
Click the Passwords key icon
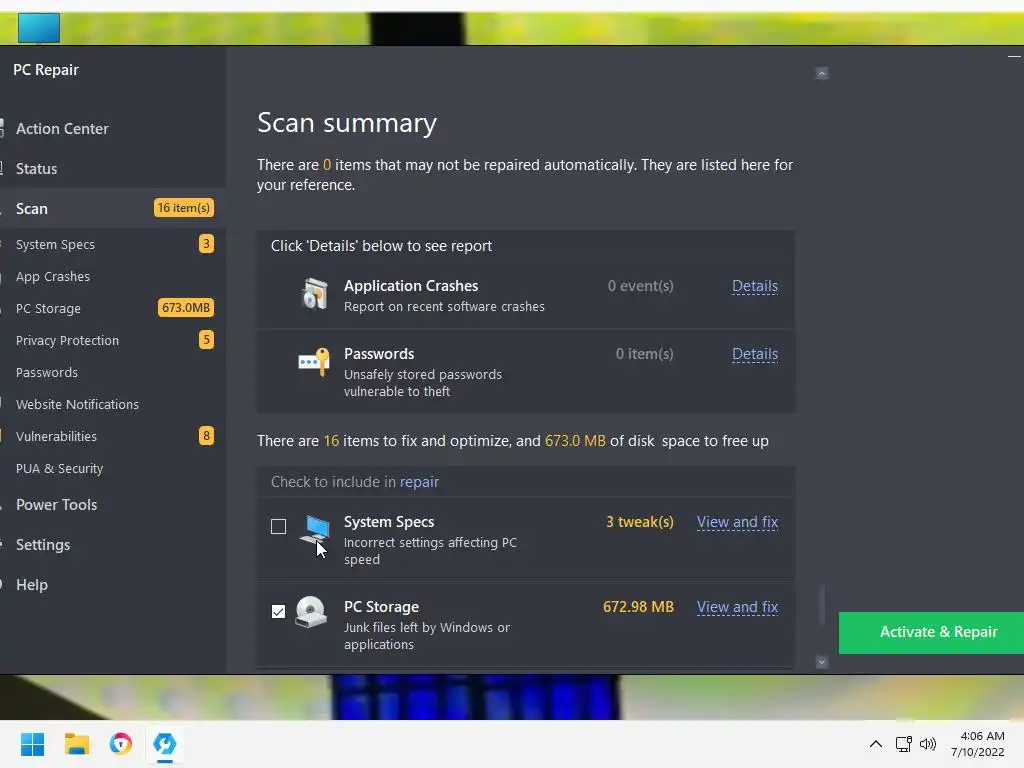(314, 361)
